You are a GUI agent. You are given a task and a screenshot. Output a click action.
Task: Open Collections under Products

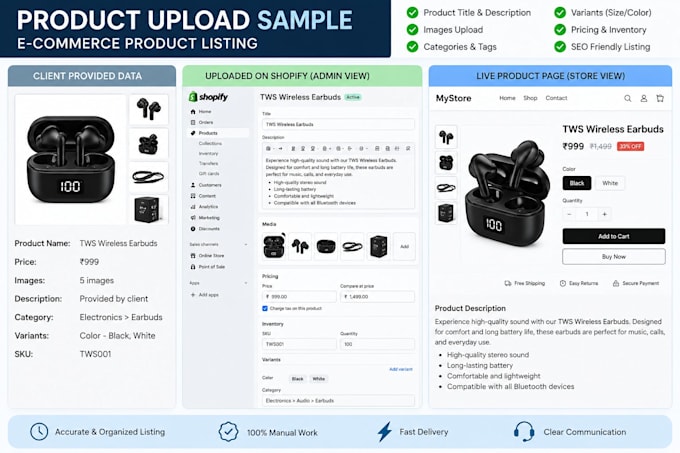[x=210, y=143]
